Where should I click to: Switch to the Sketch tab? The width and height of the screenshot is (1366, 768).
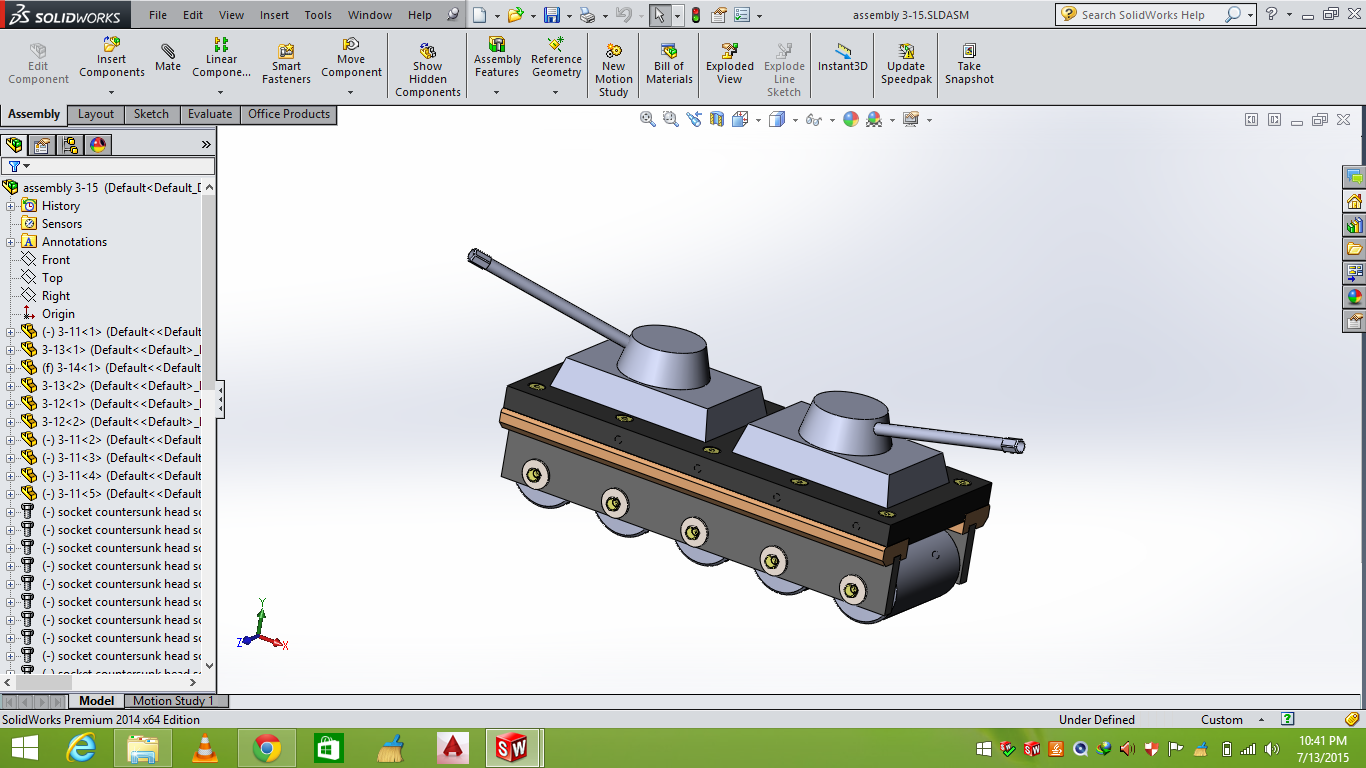(x=152, y=114)
